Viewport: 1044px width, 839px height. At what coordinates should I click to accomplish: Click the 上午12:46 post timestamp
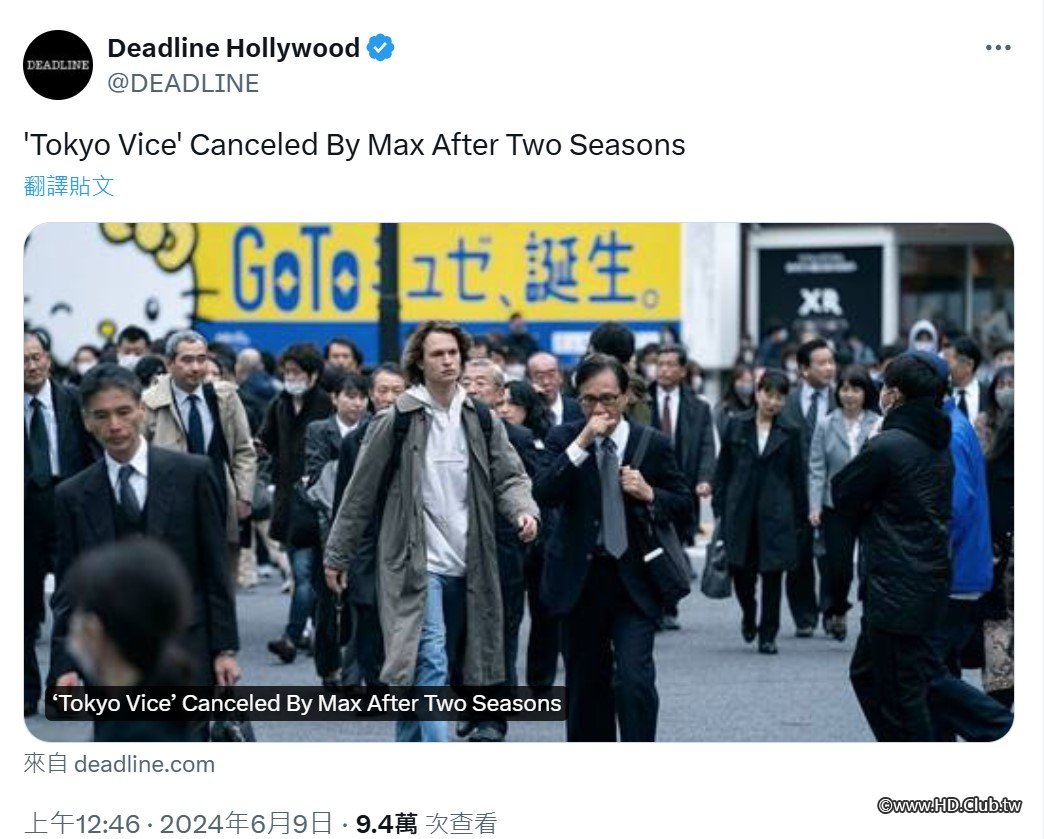pos(82,824)
